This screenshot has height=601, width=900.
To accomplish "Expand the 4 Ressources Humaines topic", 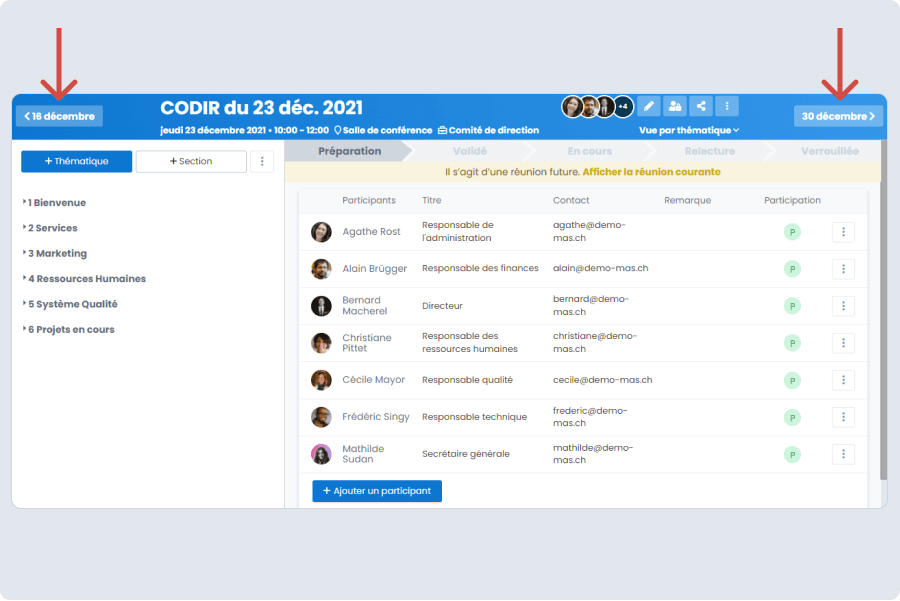I will click(x=86, y=279).
